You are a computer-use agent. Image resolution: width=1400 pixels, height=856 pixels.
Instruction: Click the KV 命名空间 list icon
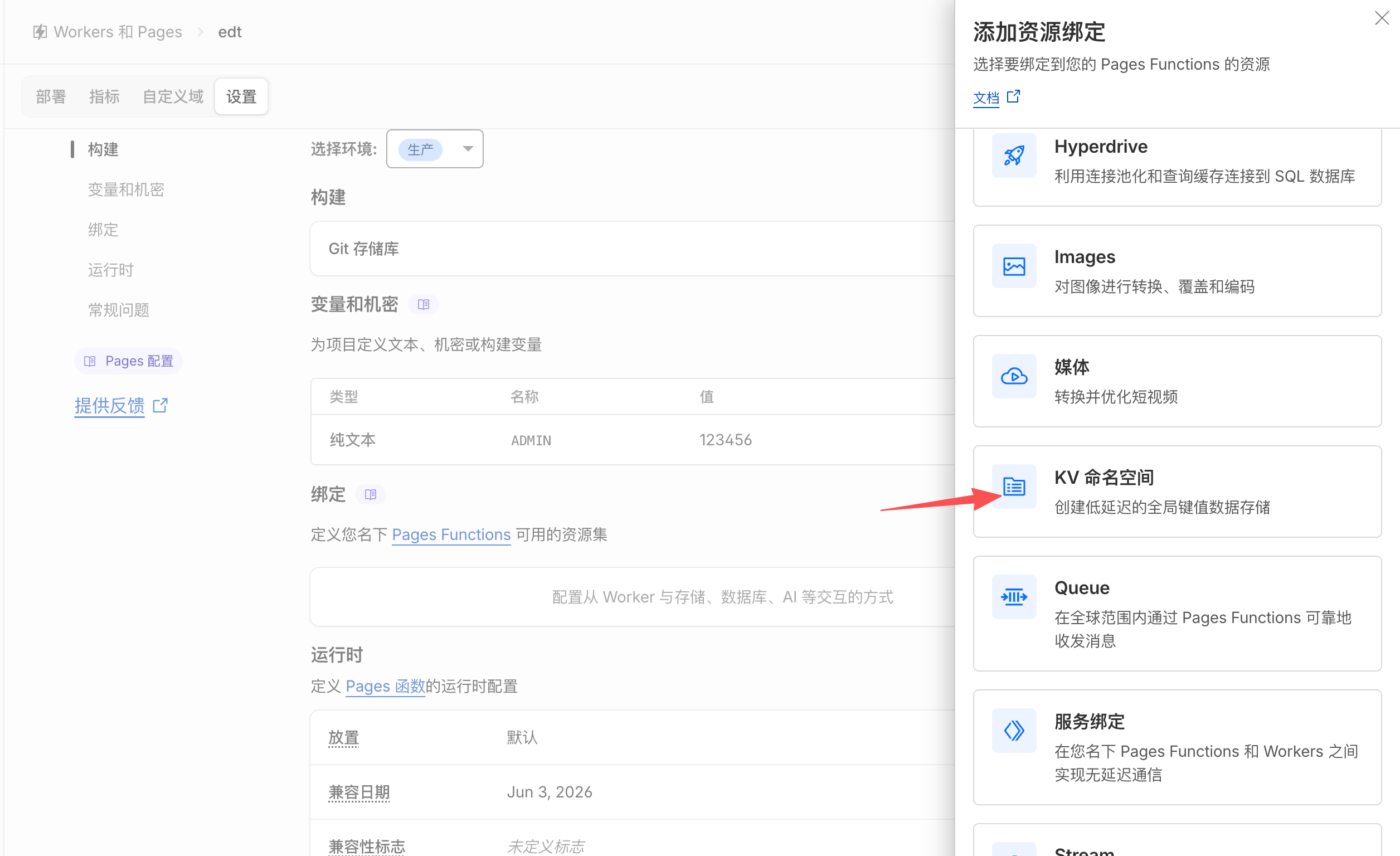click(1014, 486)
